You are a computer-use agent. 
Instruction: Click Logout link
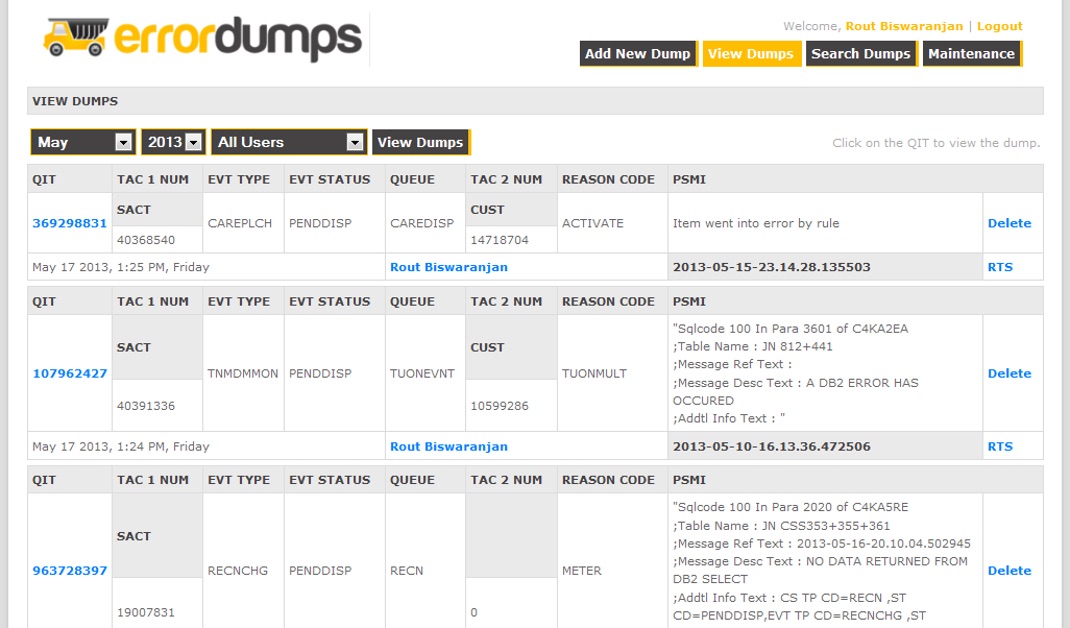point(1000,26)
